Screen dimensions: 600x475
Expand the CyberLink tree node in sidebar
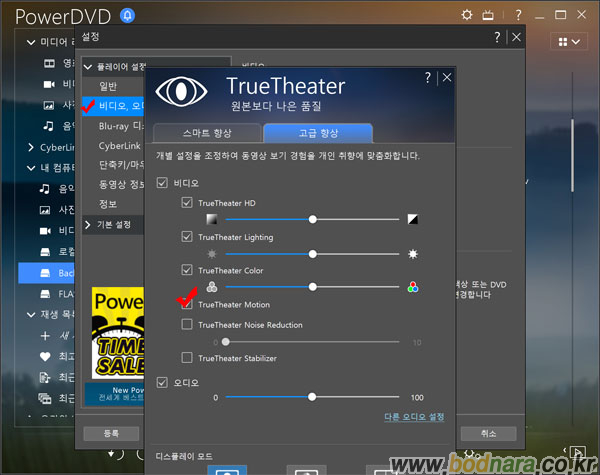point(31,147)
